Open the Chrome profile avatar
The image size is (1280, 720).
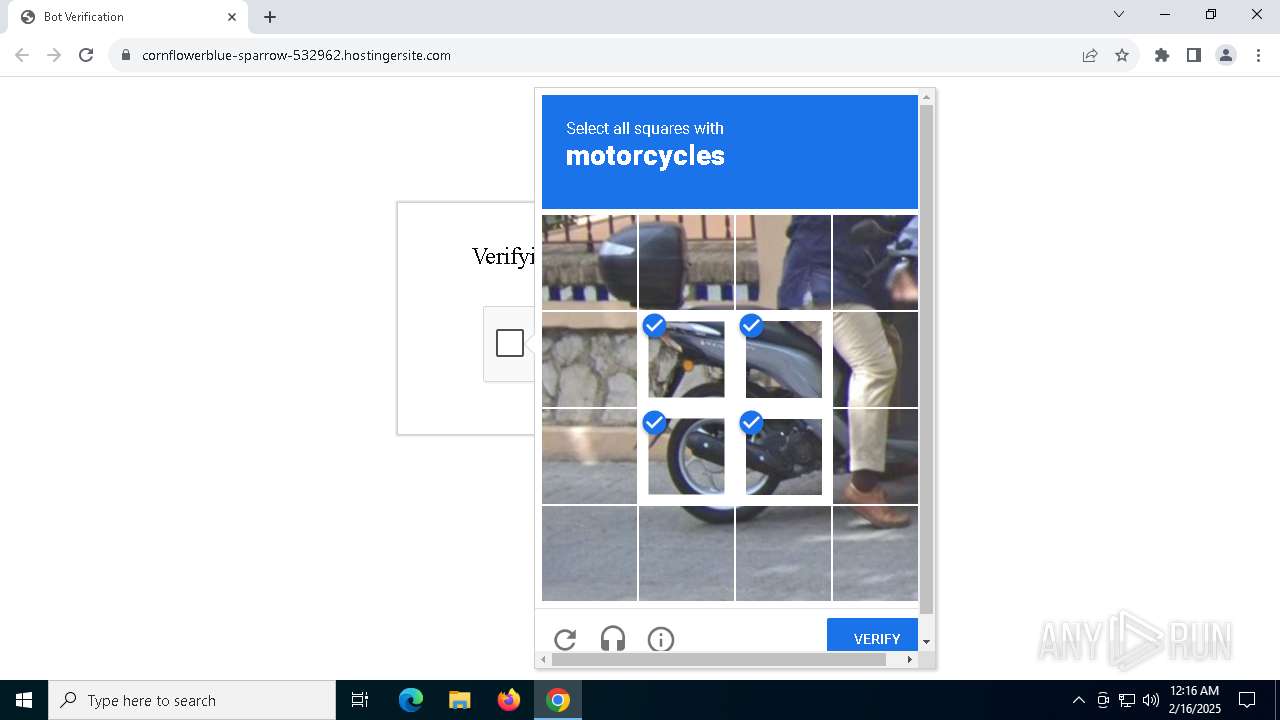click(1226, 55)
